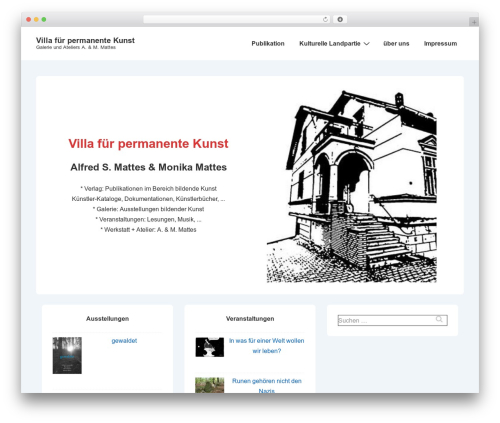Image resolution: width=500 pixels, height=423 pixels.
Task: Open 'Runen gehören nicht den Nazis' link
Action: [x=267, y=386]
